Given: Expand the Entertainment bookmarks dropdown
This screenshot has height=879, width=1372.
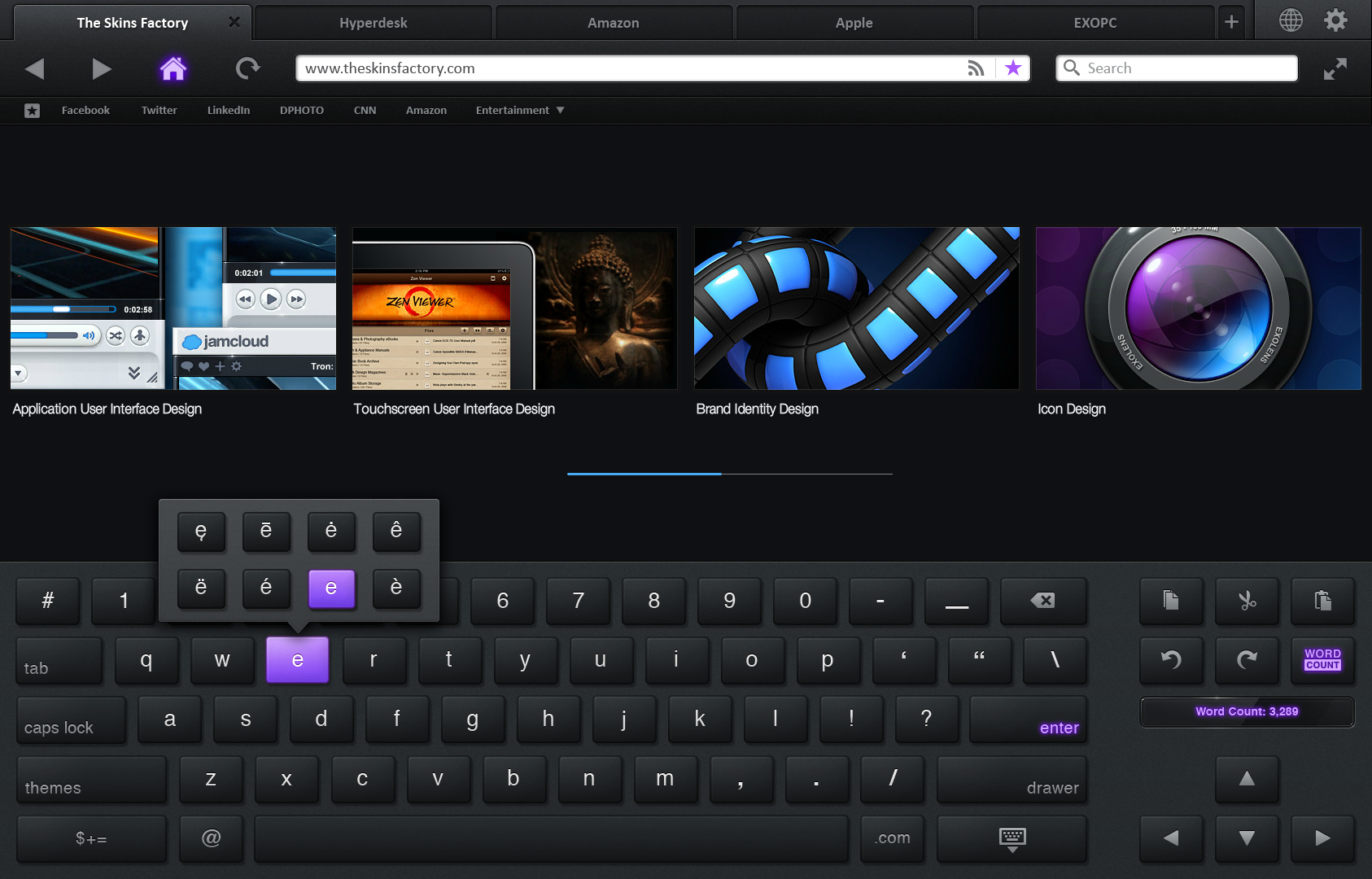Looking at the screenshot, I should 520,111.
